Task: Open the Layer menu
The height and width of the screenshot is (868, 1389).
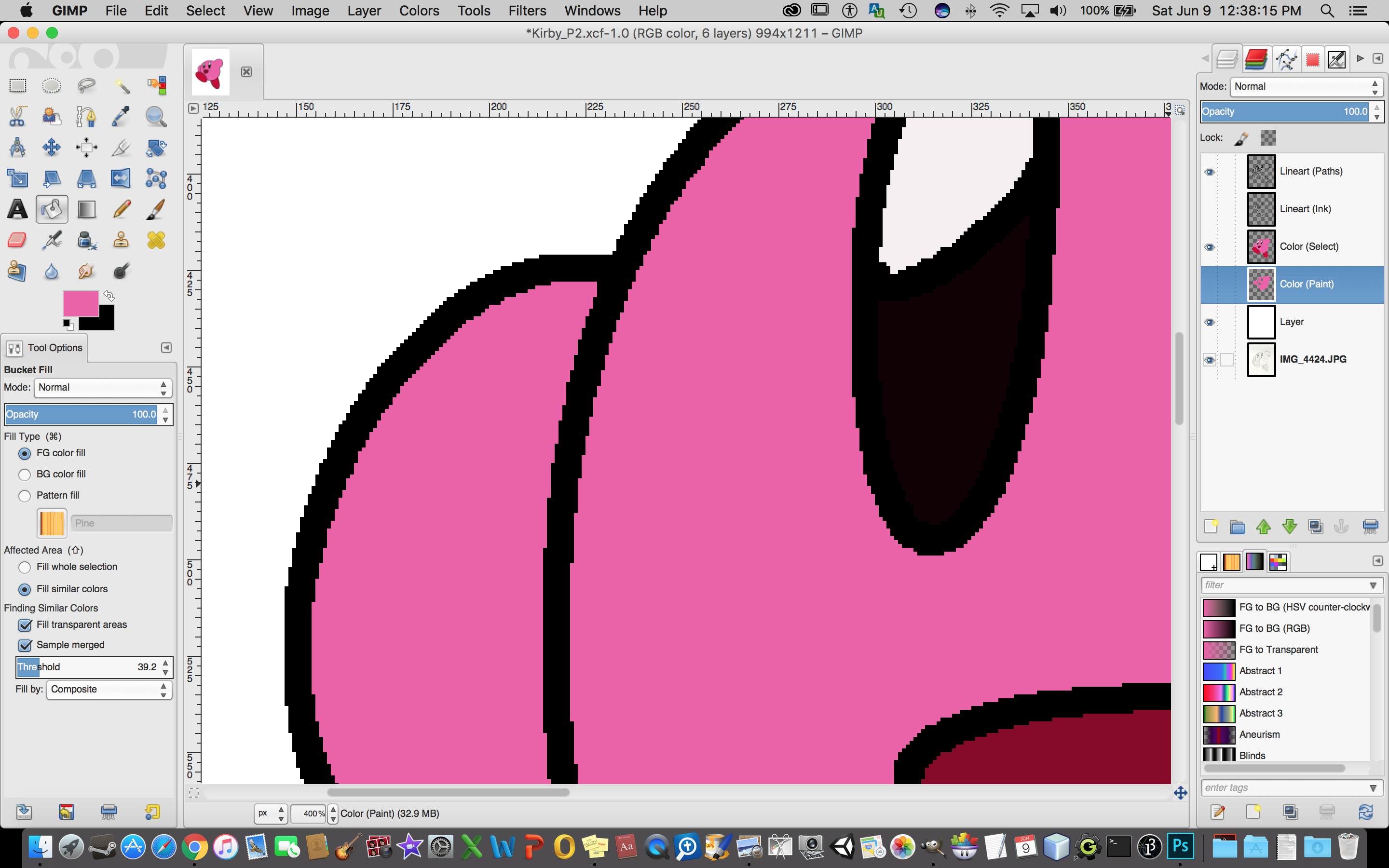Action: pos(364,11)
